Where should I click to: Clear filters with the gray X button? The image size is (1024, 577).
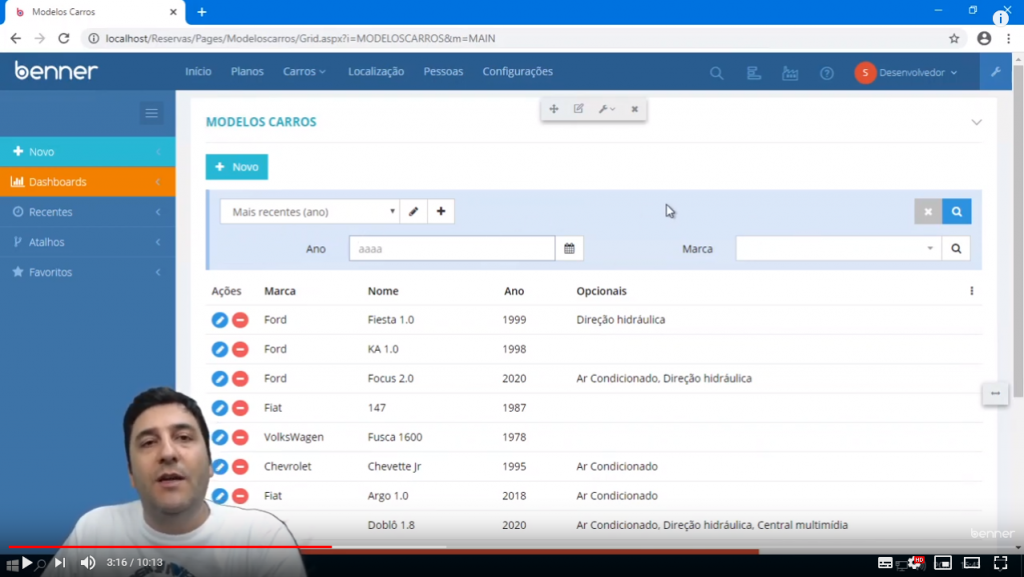click(928, 212)
